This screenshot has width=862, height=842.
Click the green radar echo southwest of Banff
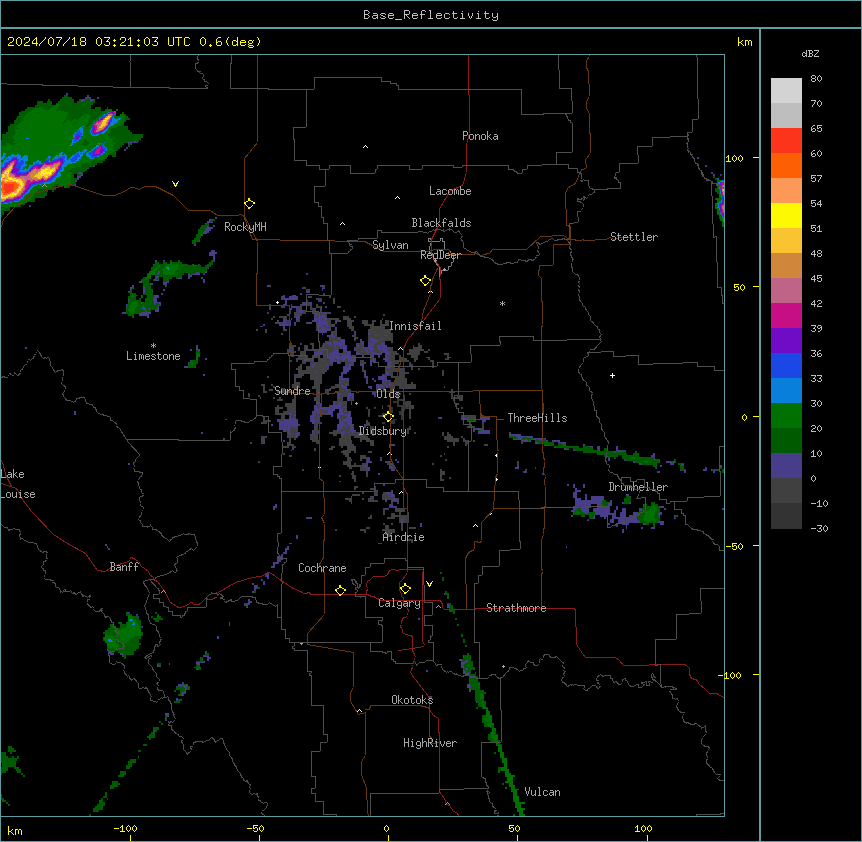click(x=124, y=635)
